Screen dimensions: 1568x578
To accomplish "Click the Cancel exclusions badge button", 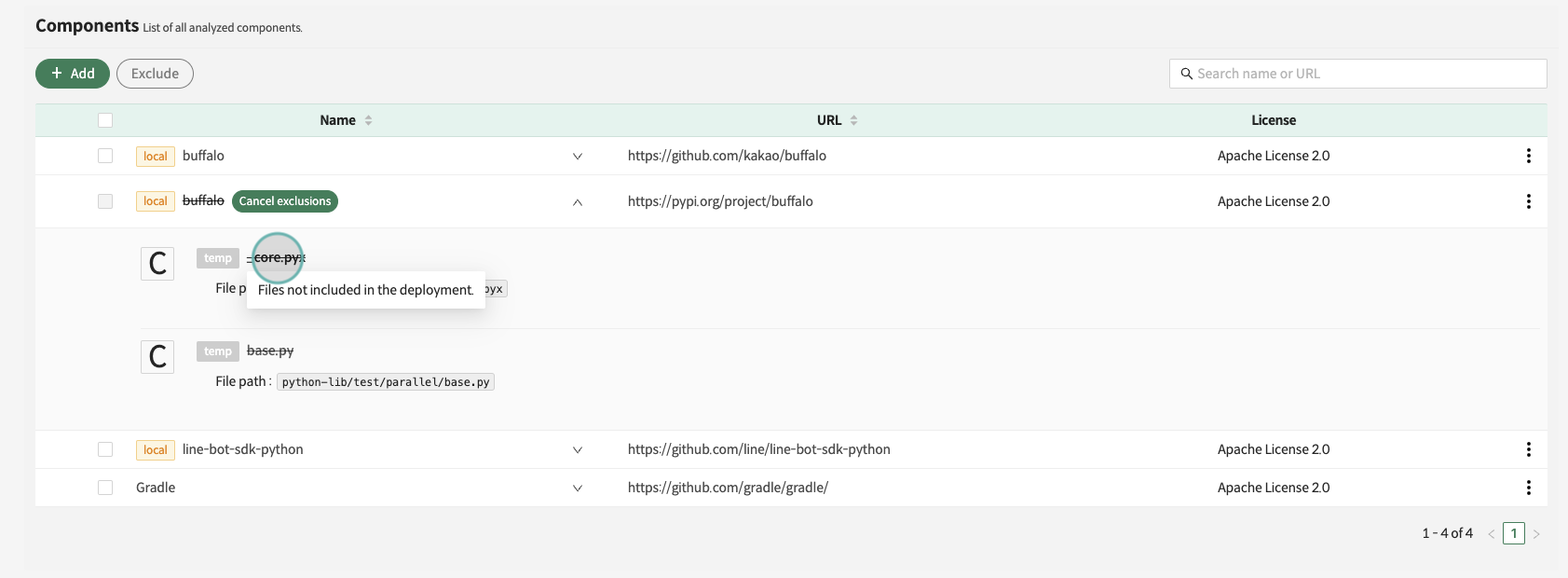I will pos(285,201).
